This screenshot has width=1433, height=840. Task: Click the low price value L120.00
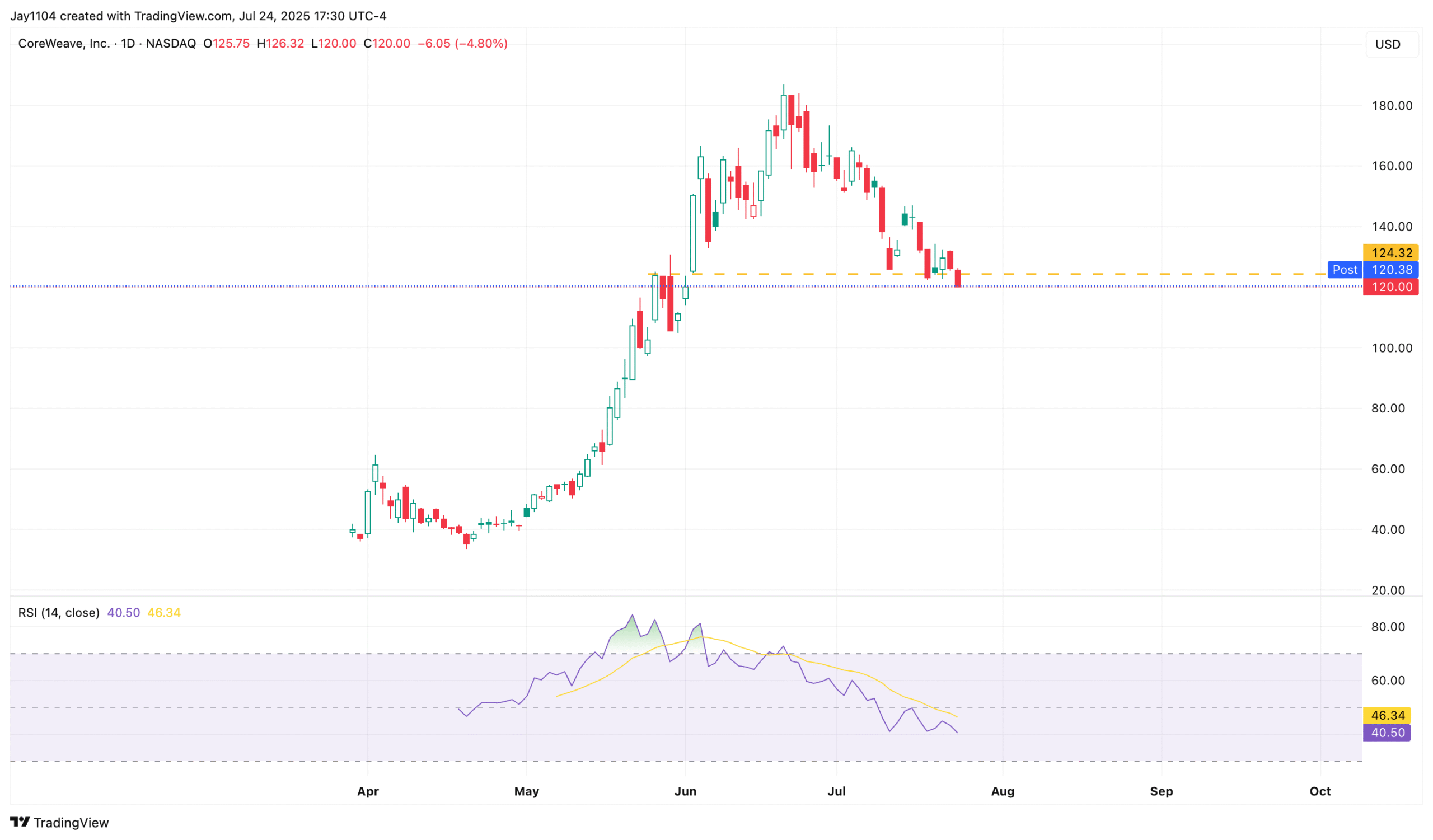pos(334,44)
